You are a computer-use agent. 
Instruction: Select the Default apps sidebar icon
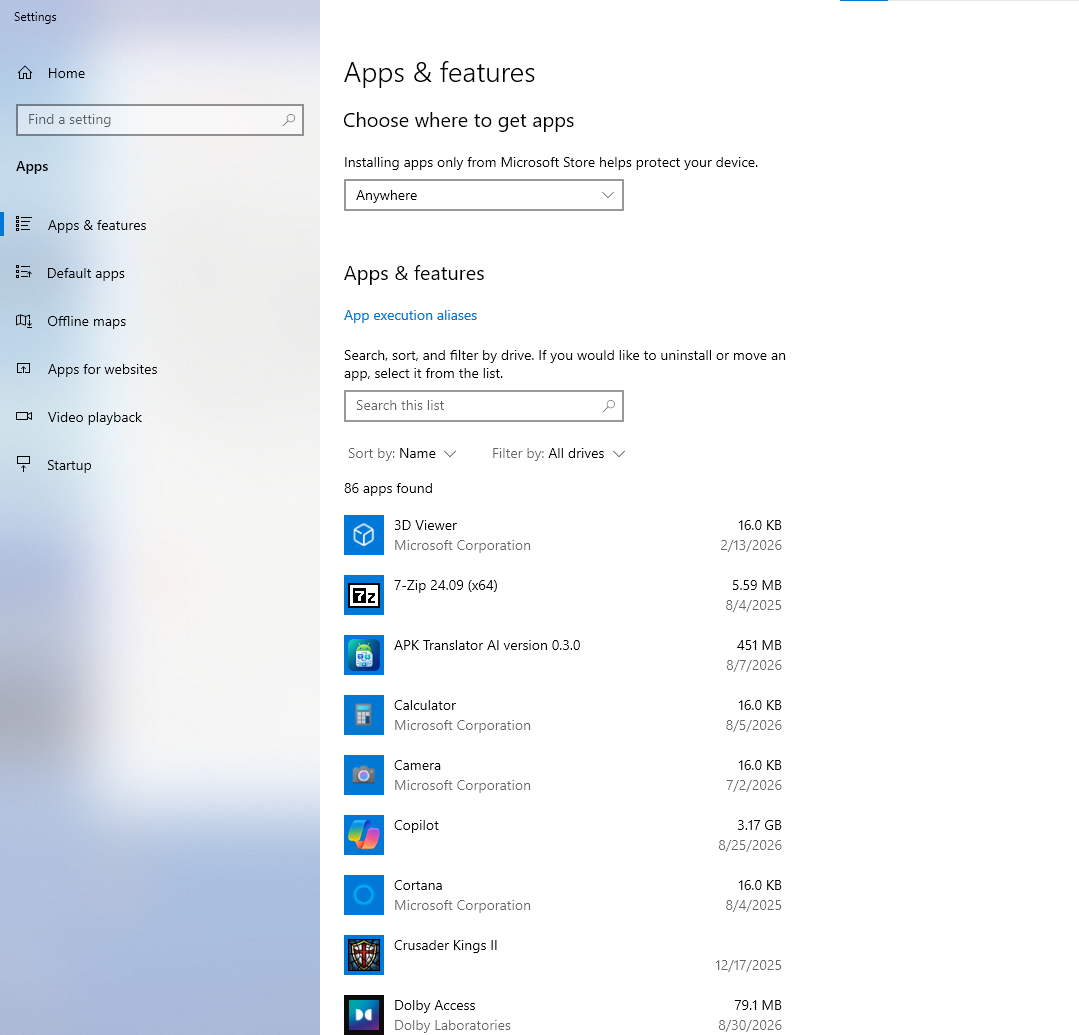point(24,273)
